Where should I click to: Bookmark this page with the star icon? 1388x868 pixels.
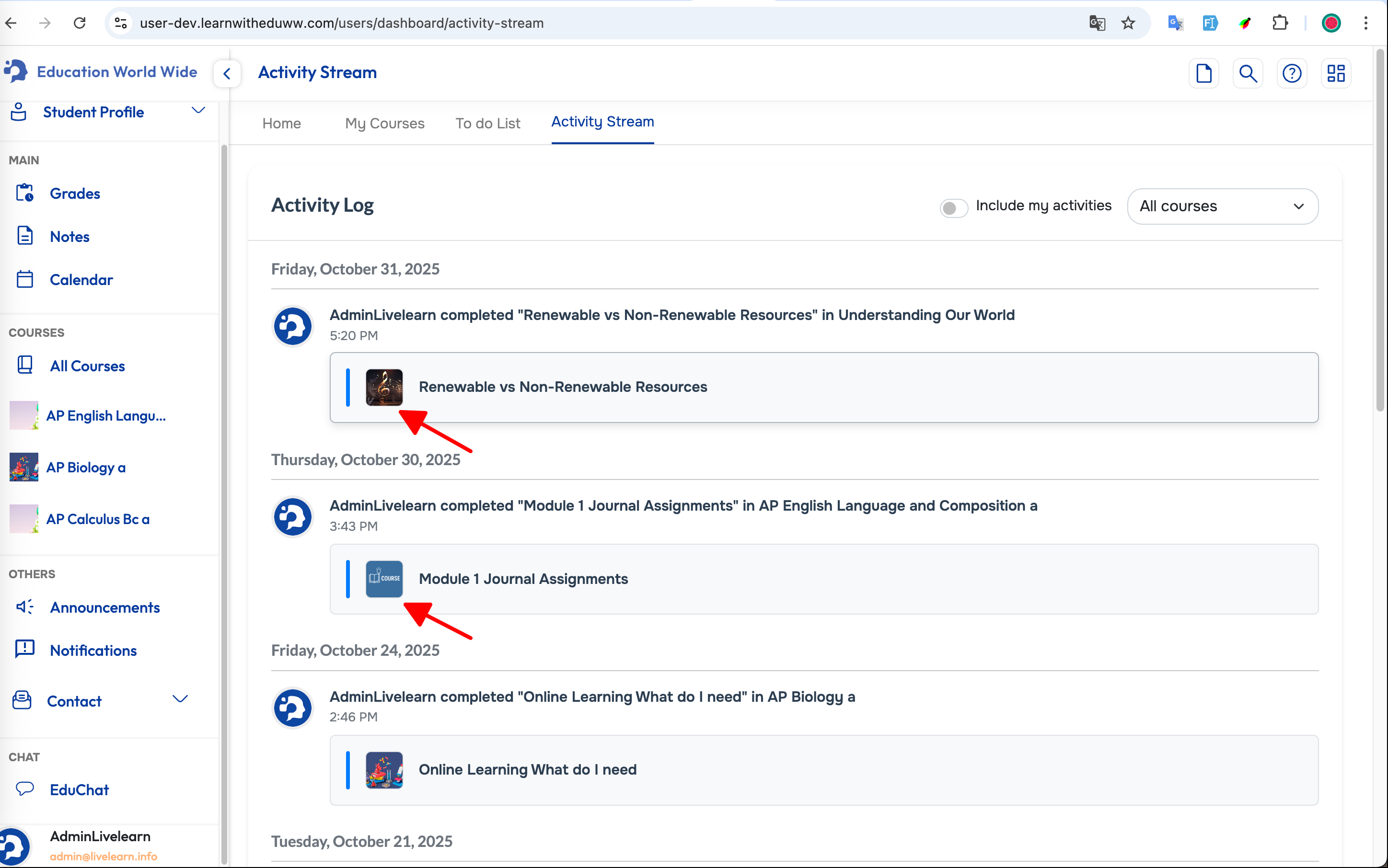click(1128, 23)
